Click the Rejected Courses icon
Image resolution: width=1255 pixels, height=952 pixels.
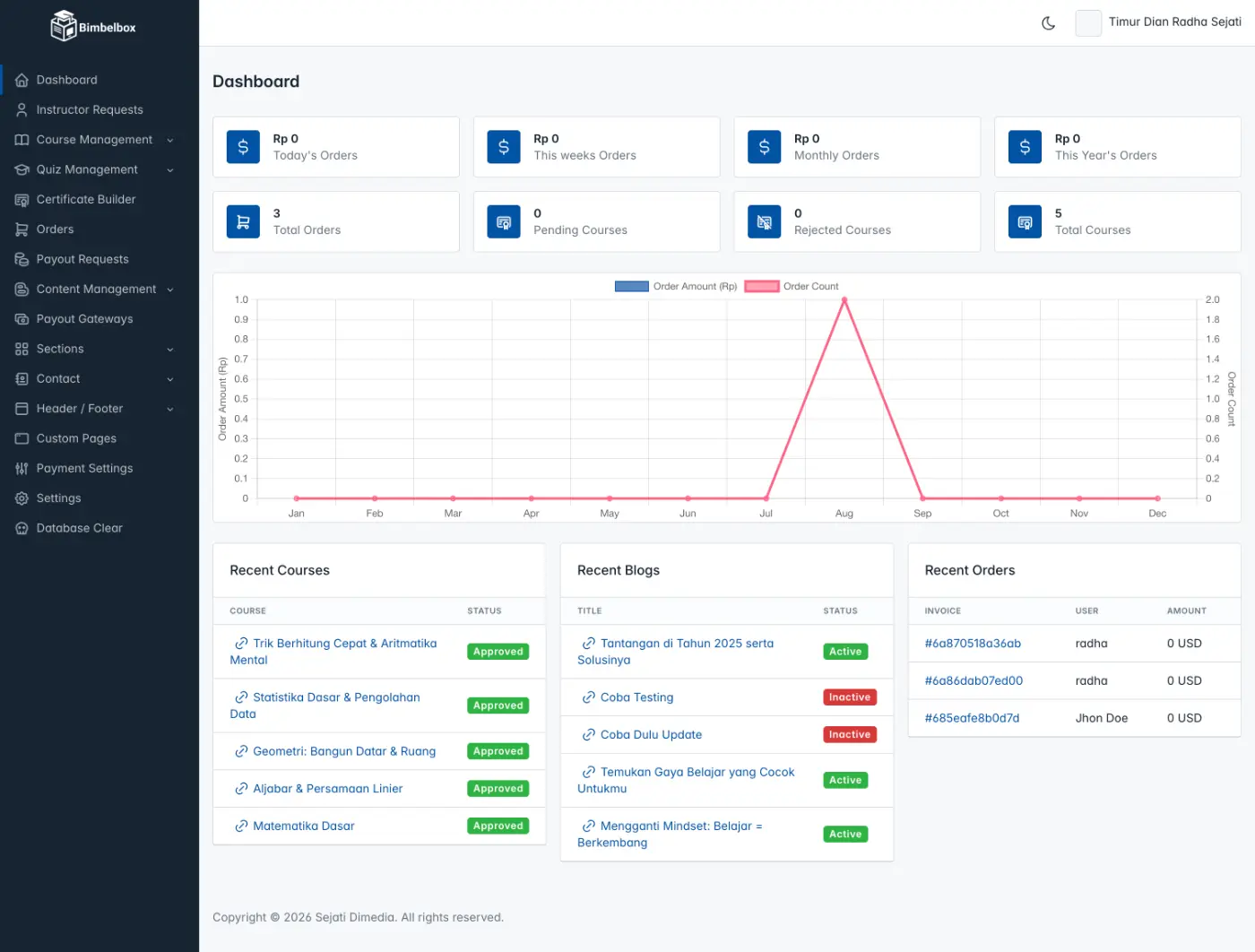pyautogui.click(x=765, y=221)
